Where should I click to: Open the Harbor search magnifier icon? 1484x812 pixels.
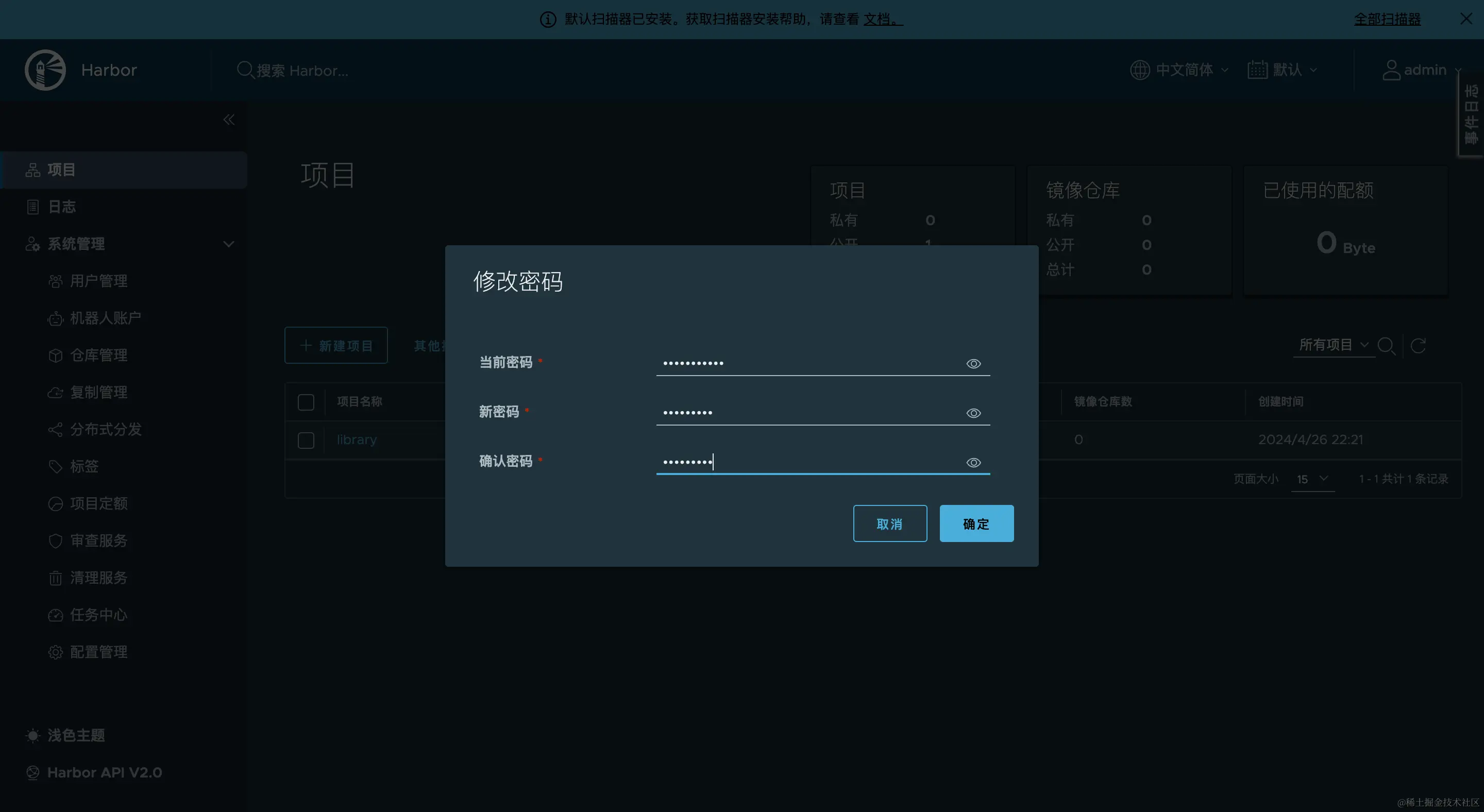pos(244,70)
